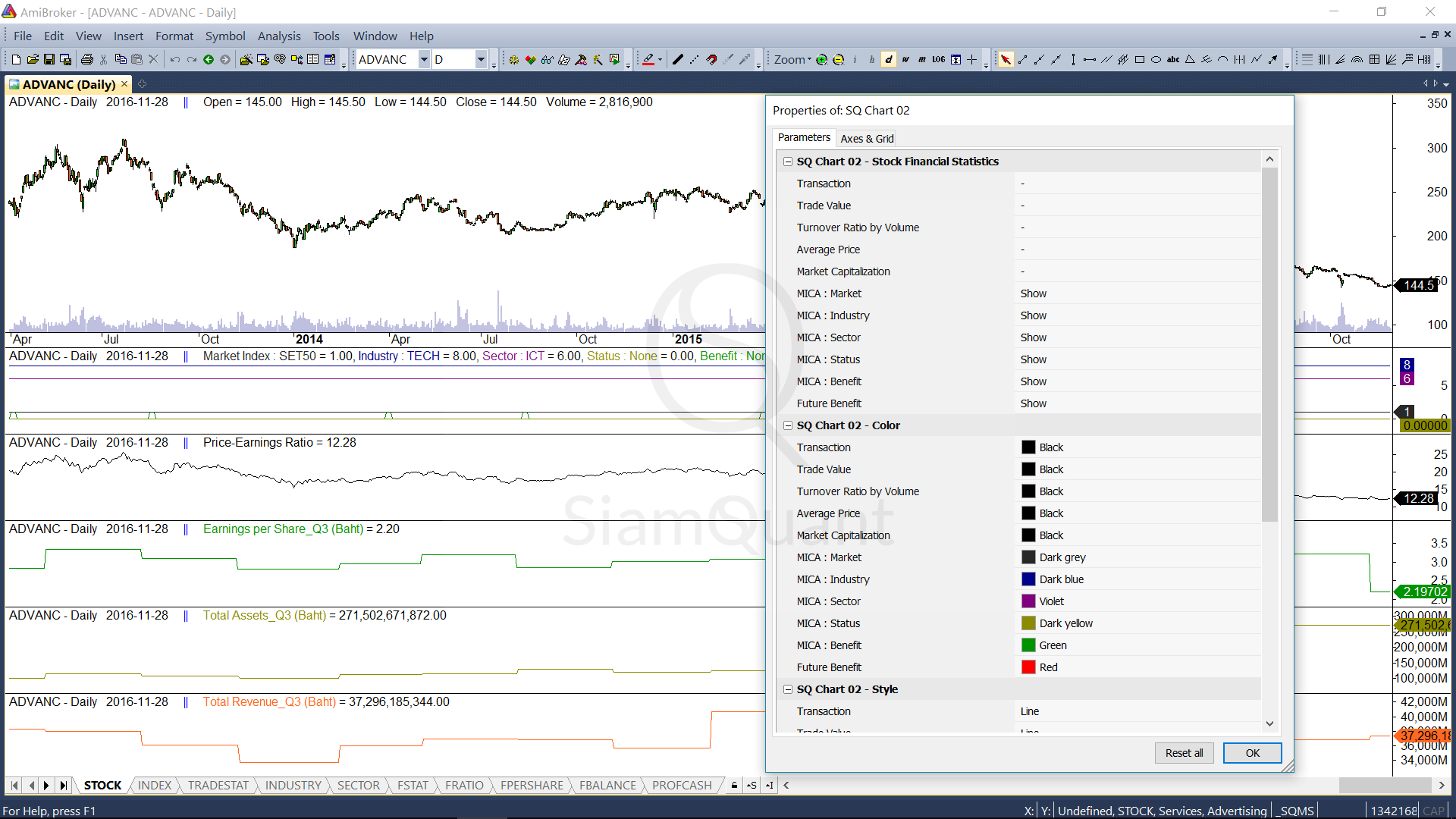The height and width of the screenshot is (819, 1456).
Task: Switch to the Axes & Grid tab
Action: pyautogui.click(x=867, y=138)
